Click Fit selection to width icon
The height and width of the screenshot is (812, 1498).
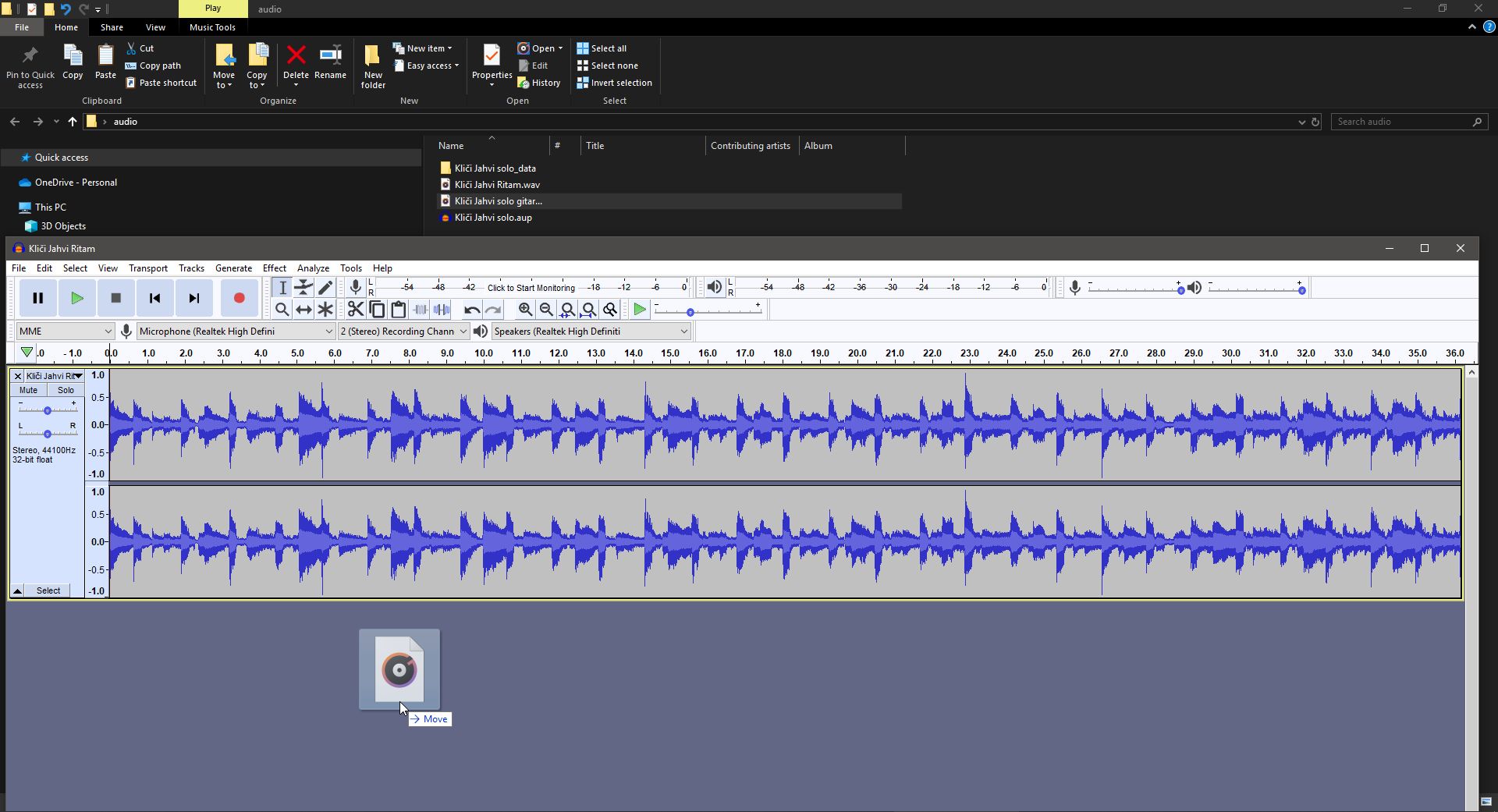coord(568,310)
